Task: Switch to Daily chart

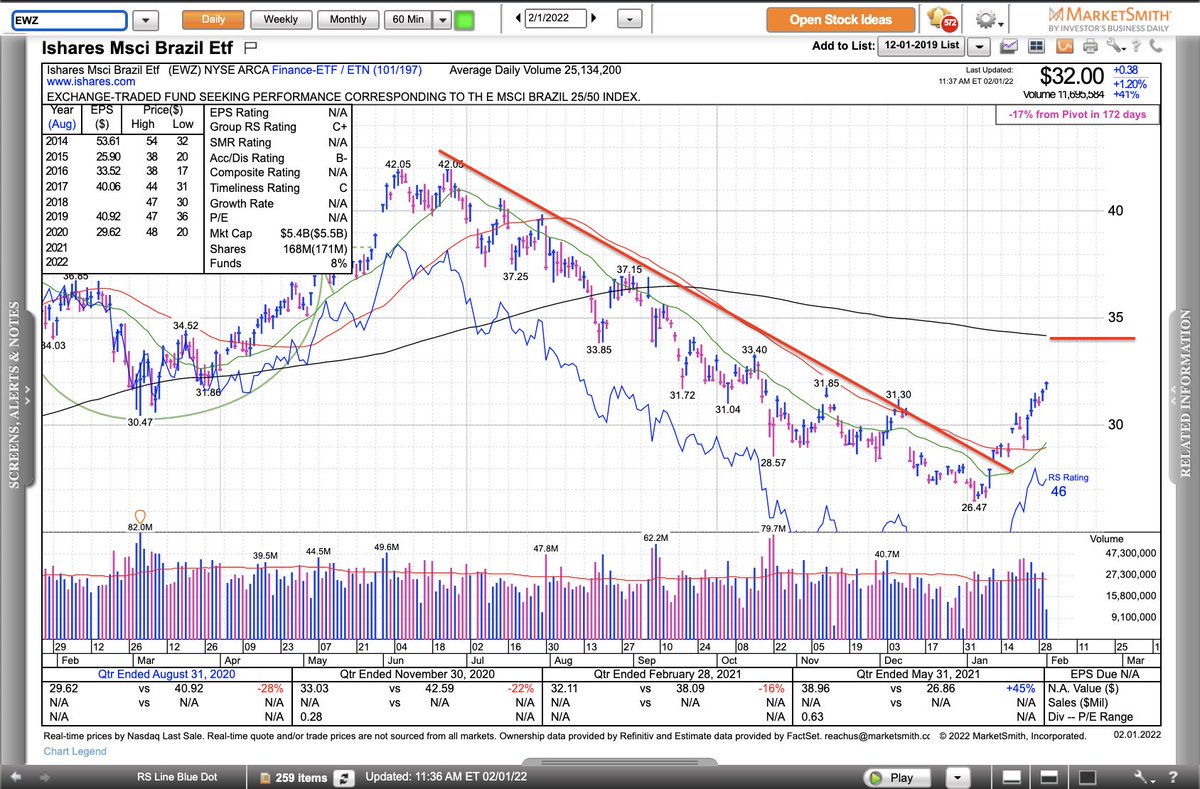Action: [x=214, y=19]
